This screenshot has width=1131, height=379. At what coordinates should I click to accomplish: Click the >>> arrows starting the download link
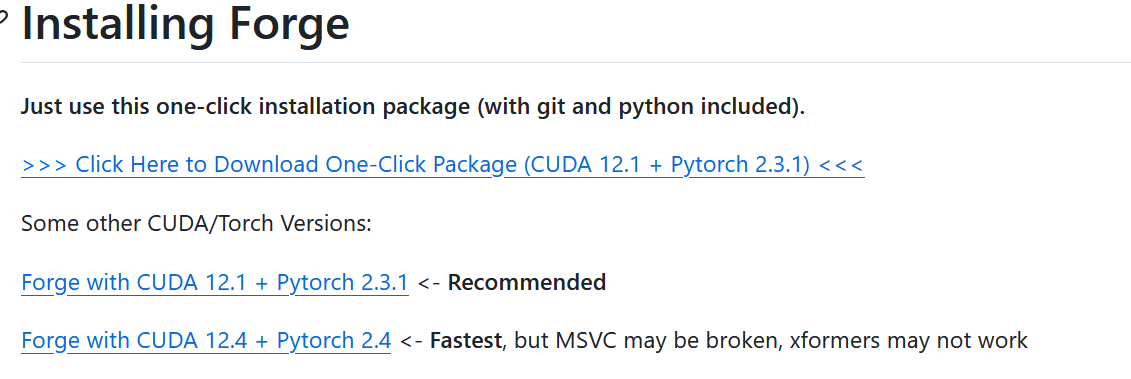tap(45, 165)
